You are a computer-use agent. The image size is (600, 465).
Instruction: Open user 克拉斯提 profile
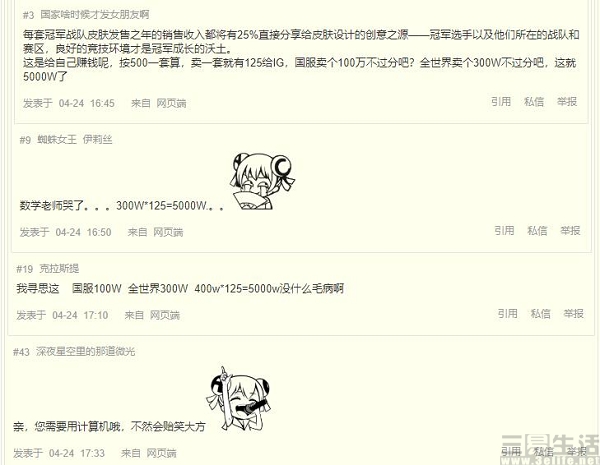point(59,269)
